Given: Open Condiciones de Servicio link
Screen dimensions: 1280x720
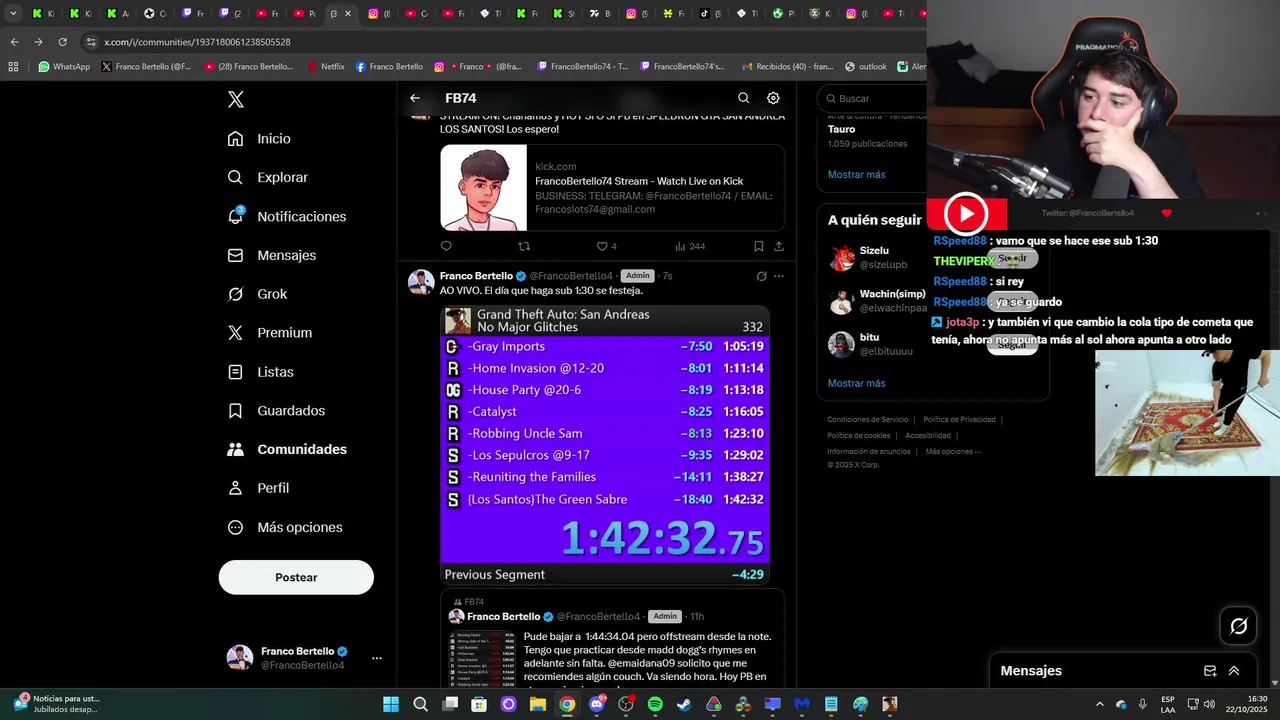Looking at the screenshot, I should coord(868,420).
